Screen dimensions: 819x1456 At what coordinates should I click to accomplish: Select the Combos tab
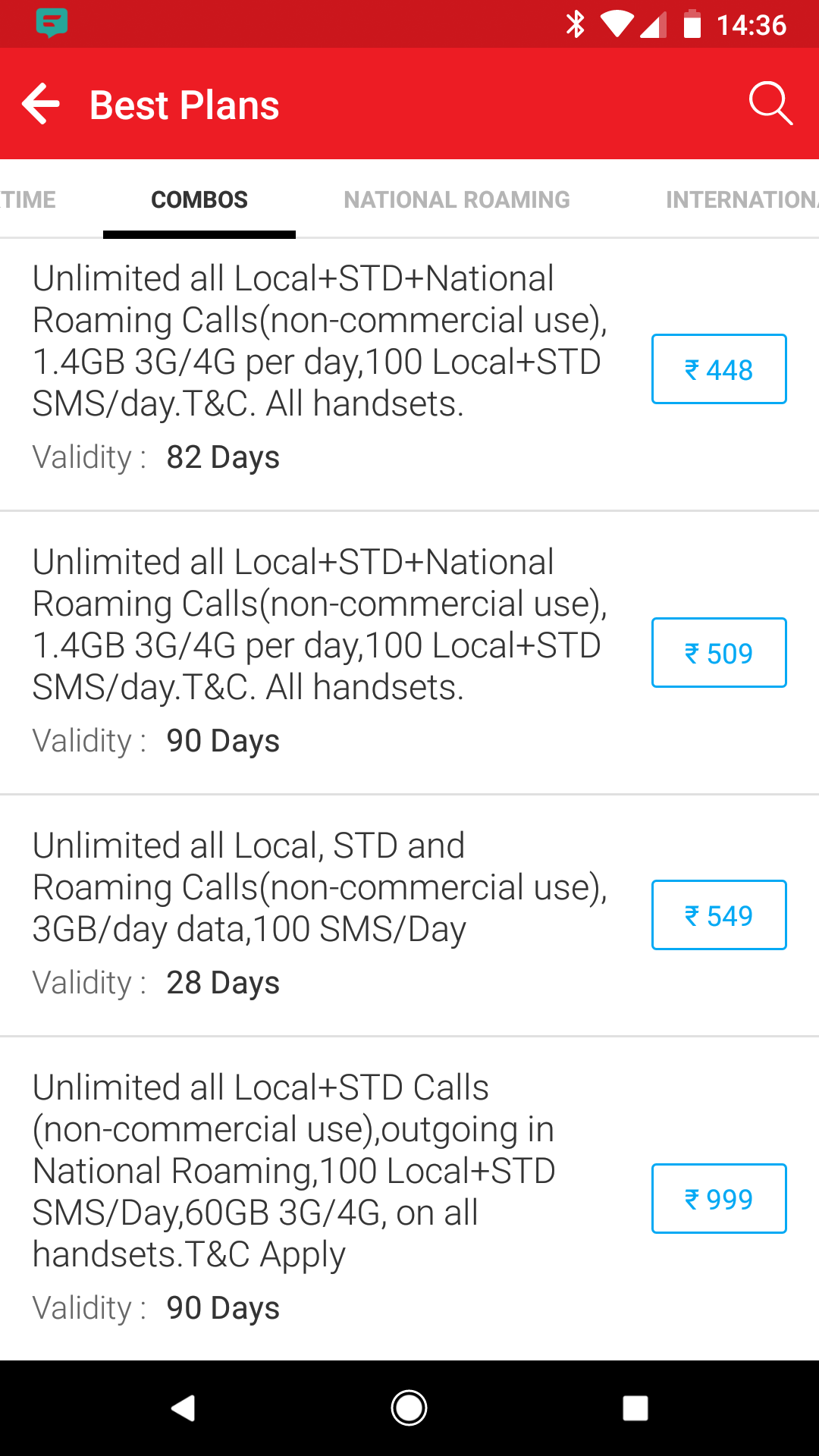199,199
